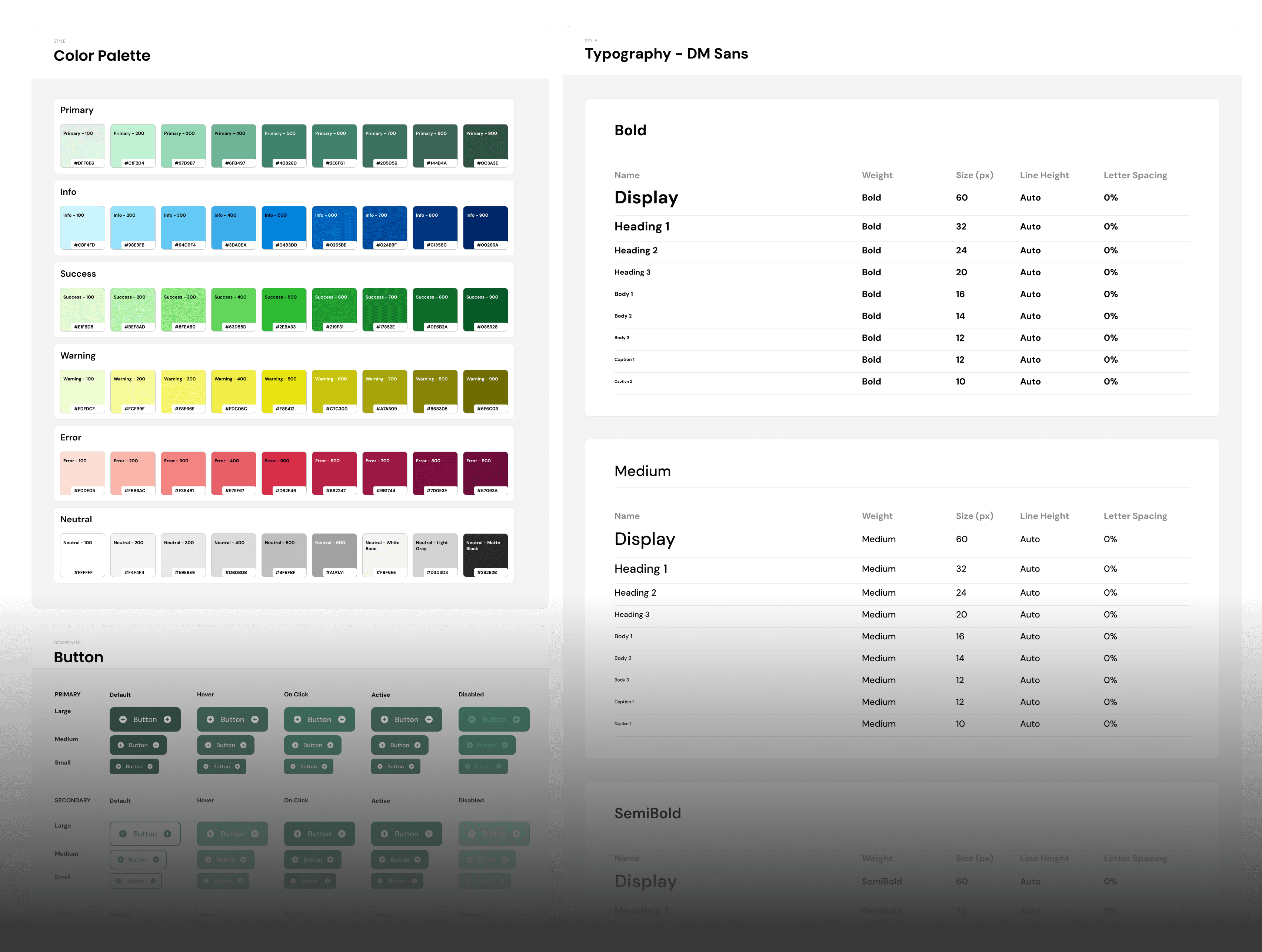
Task: Click left plus icon in Primary Default large button
Action: (123, 719)
